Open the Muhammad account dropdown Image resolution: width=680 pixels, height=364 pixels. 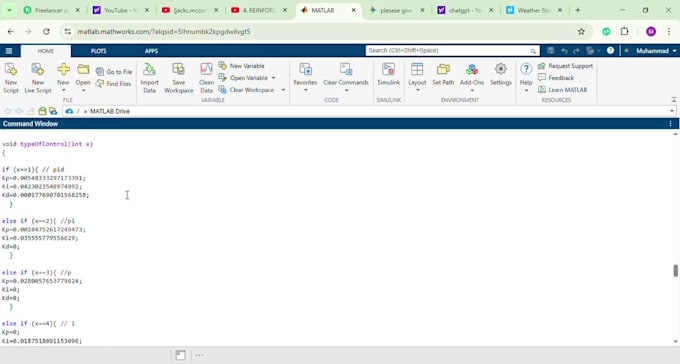click(655, 51)
